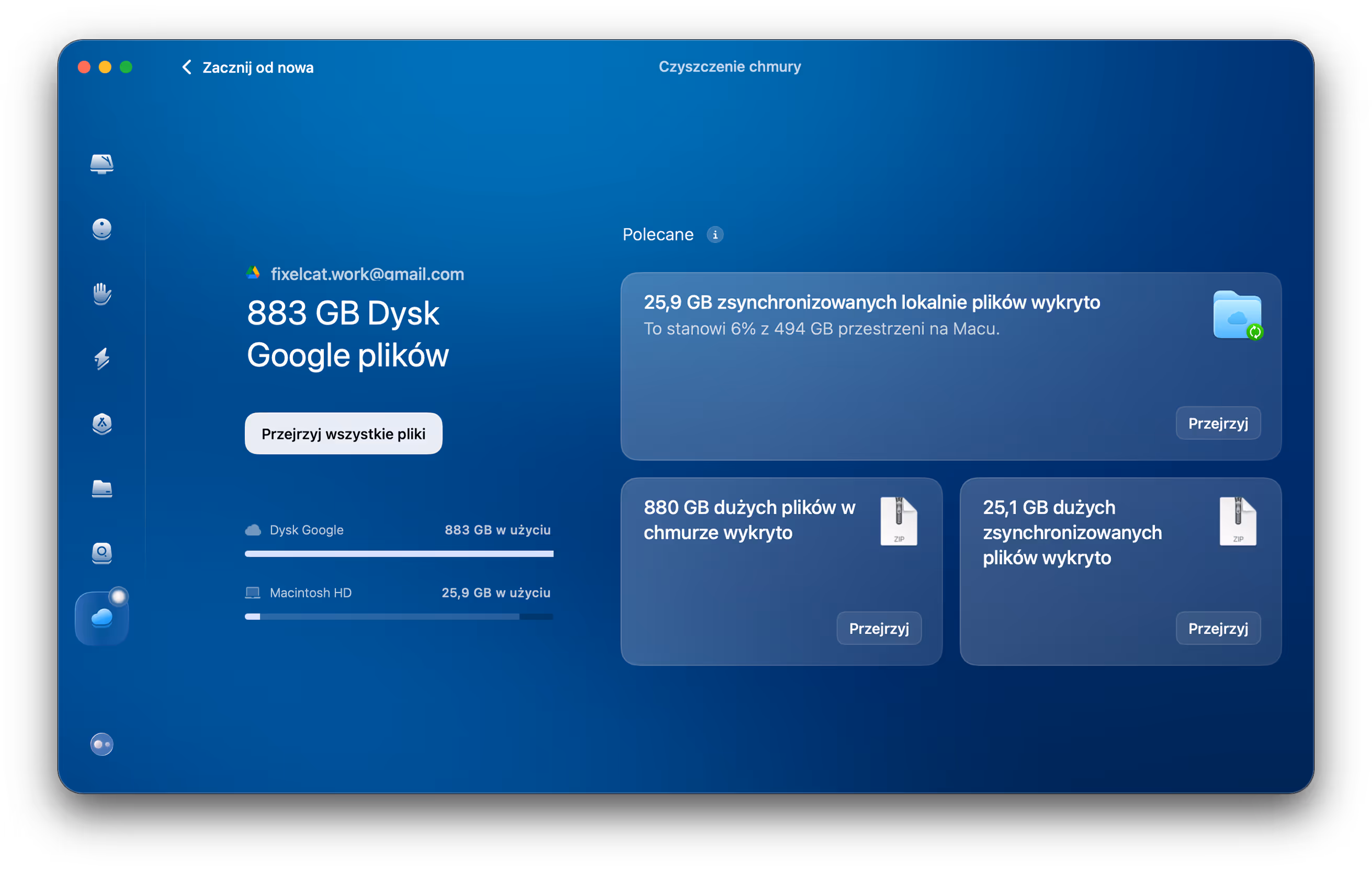Image resolution: width=1372 pixels, height=871 pixels.
Task: Click synced cloud folder icon
Action: [1238, 315]
